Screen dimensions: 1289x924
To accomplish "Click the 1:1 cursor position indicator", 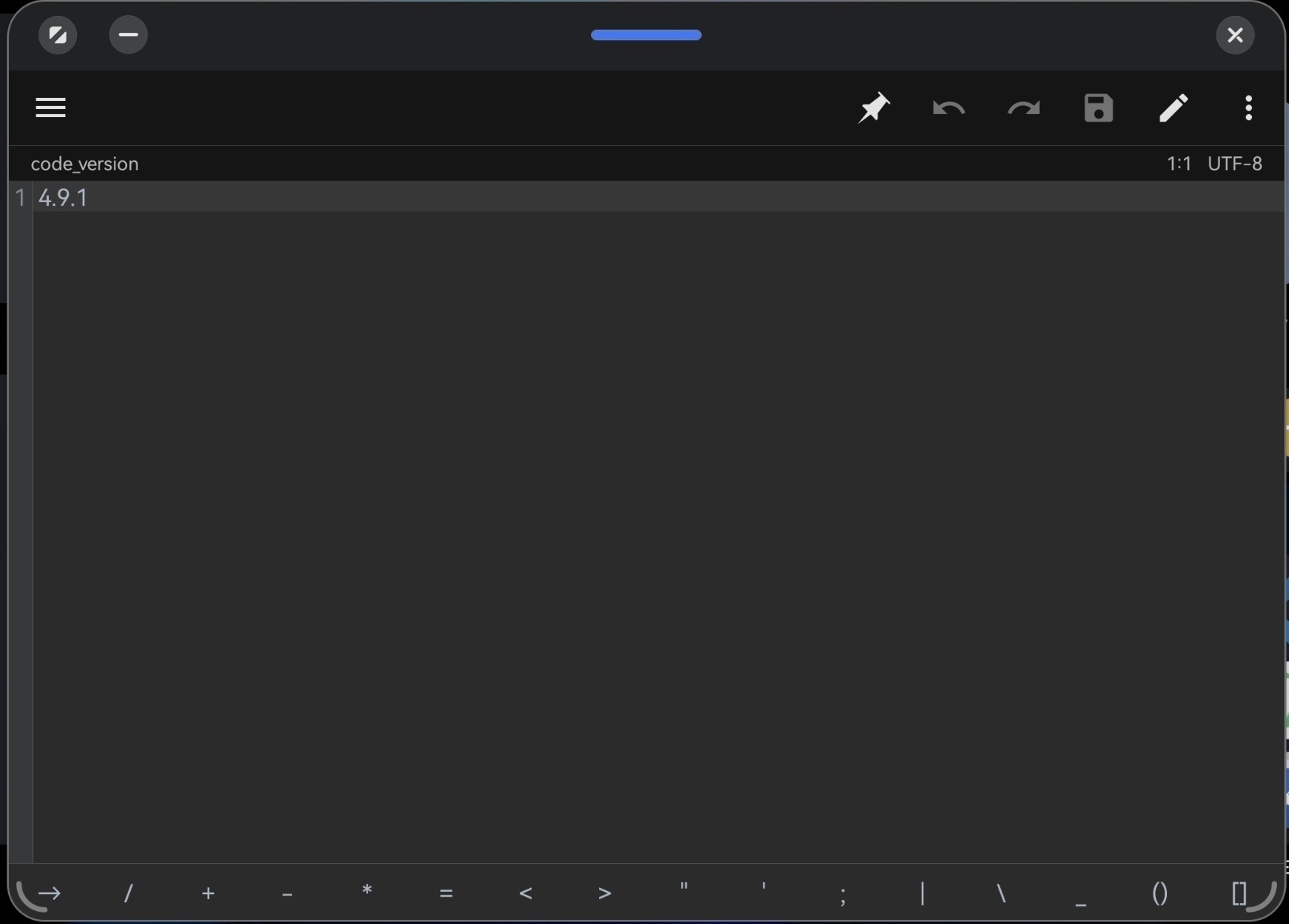I will pos(1178,164).
